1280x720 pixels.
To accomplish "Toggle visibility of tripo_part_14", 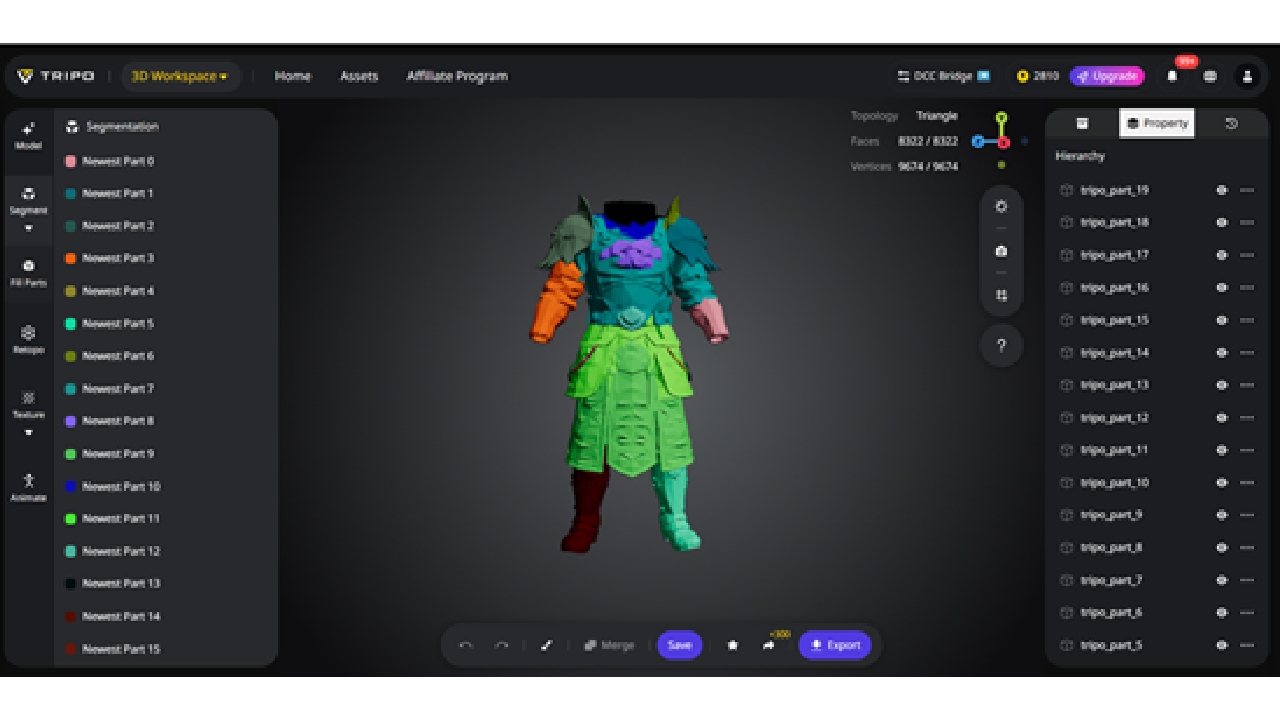I will pyautogui.click(x=1221, y=353).
